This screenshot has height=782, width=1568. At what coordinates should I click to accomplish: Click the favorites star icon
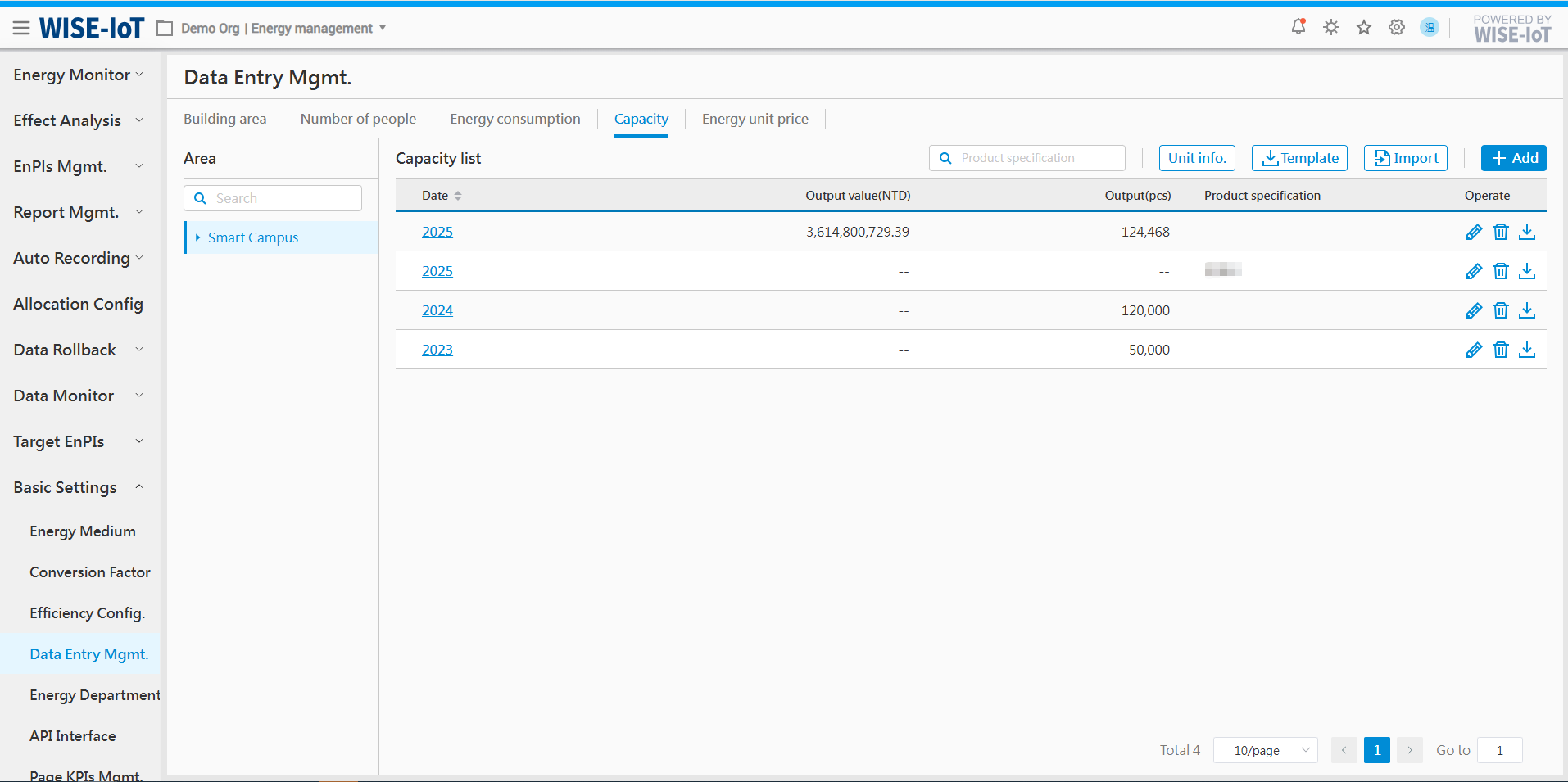[x=1364, y=27]
